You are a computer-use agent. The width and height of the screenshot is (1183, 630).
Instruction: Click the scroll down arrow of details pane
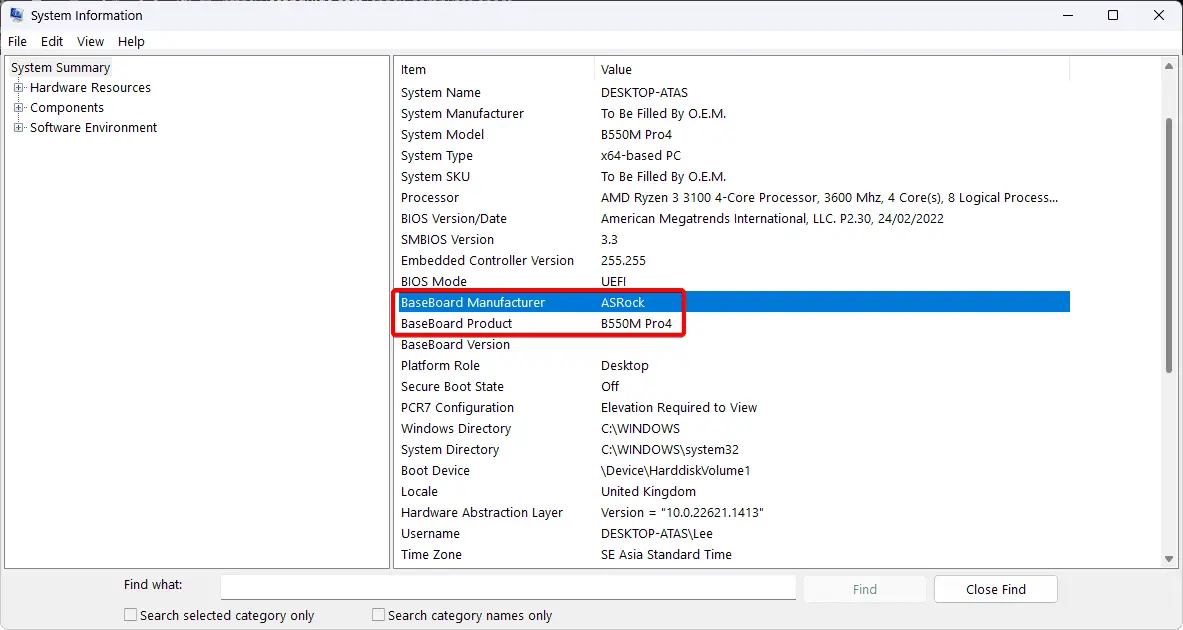(x=1169, y=559)
